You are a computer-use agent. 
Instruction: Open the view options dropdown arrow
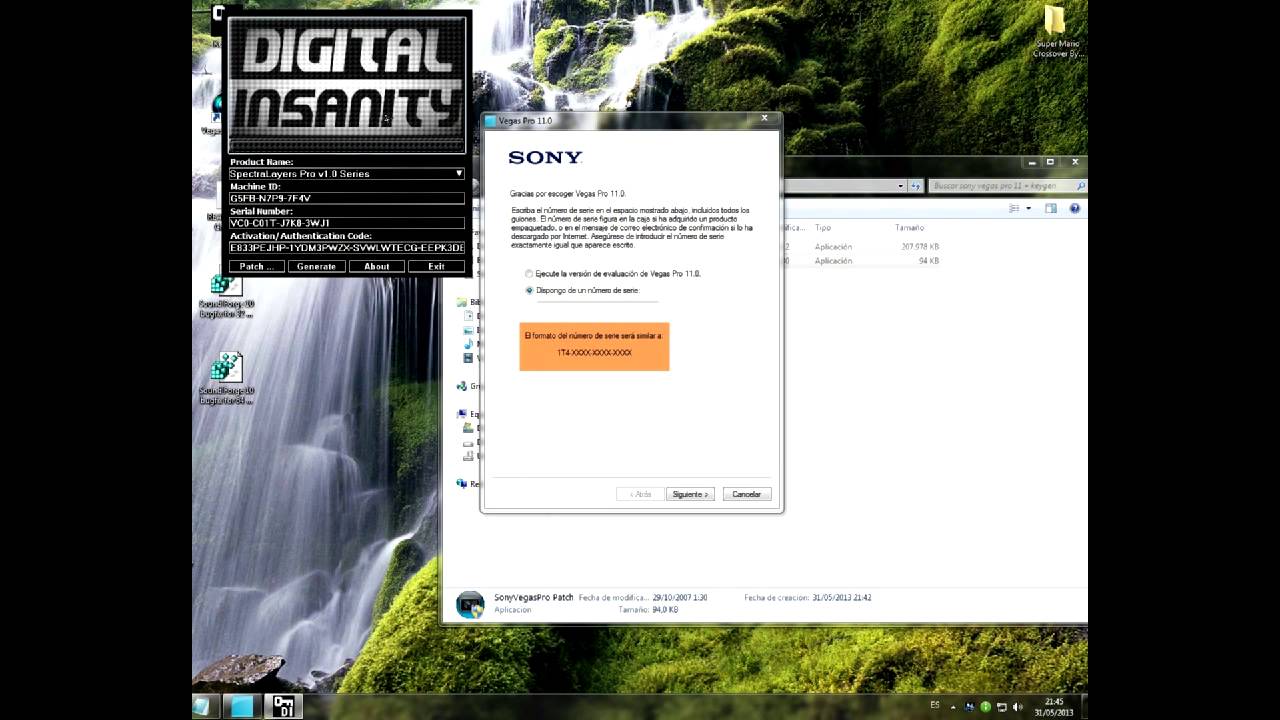1028,208
